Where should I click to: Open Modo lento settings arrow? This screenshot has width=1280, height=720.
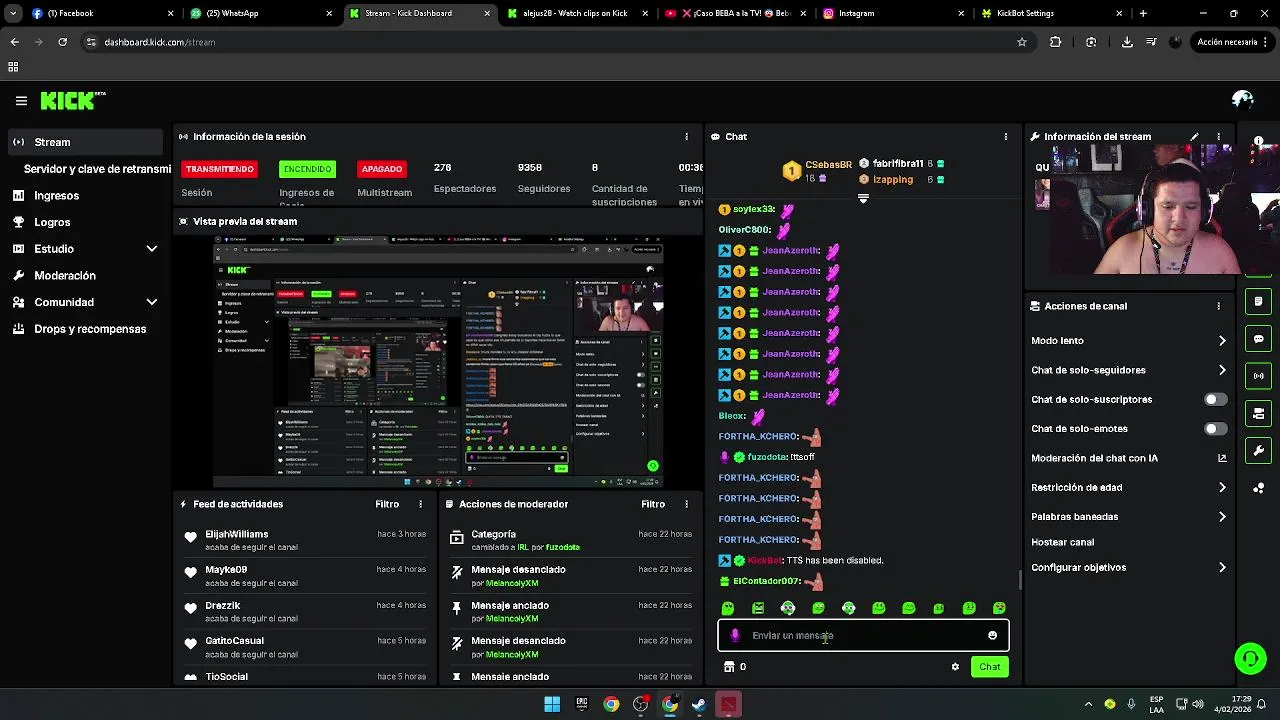pyautogui.click(x=1222, y=341)
